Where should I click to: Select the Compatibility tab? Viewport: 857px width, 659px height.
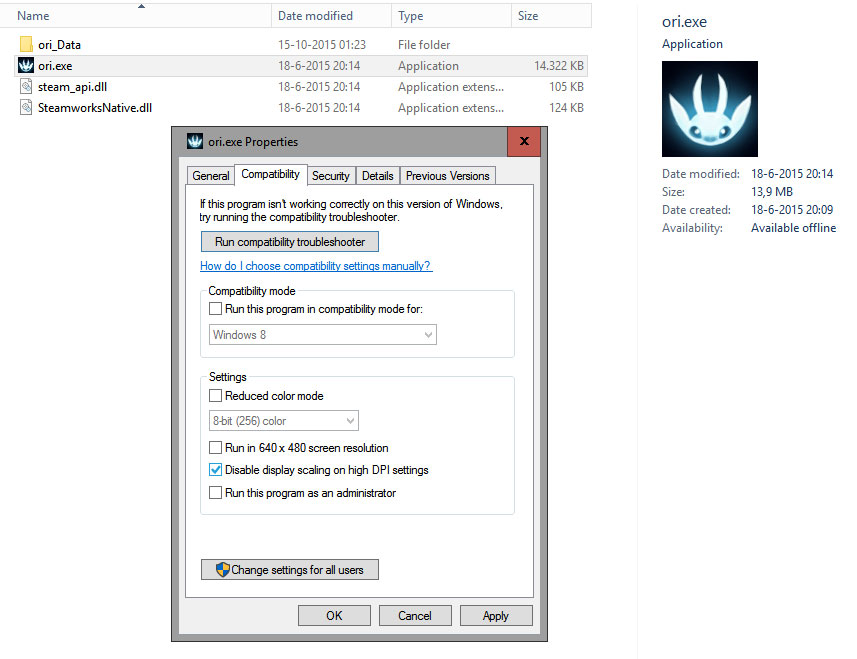(271, 174)
